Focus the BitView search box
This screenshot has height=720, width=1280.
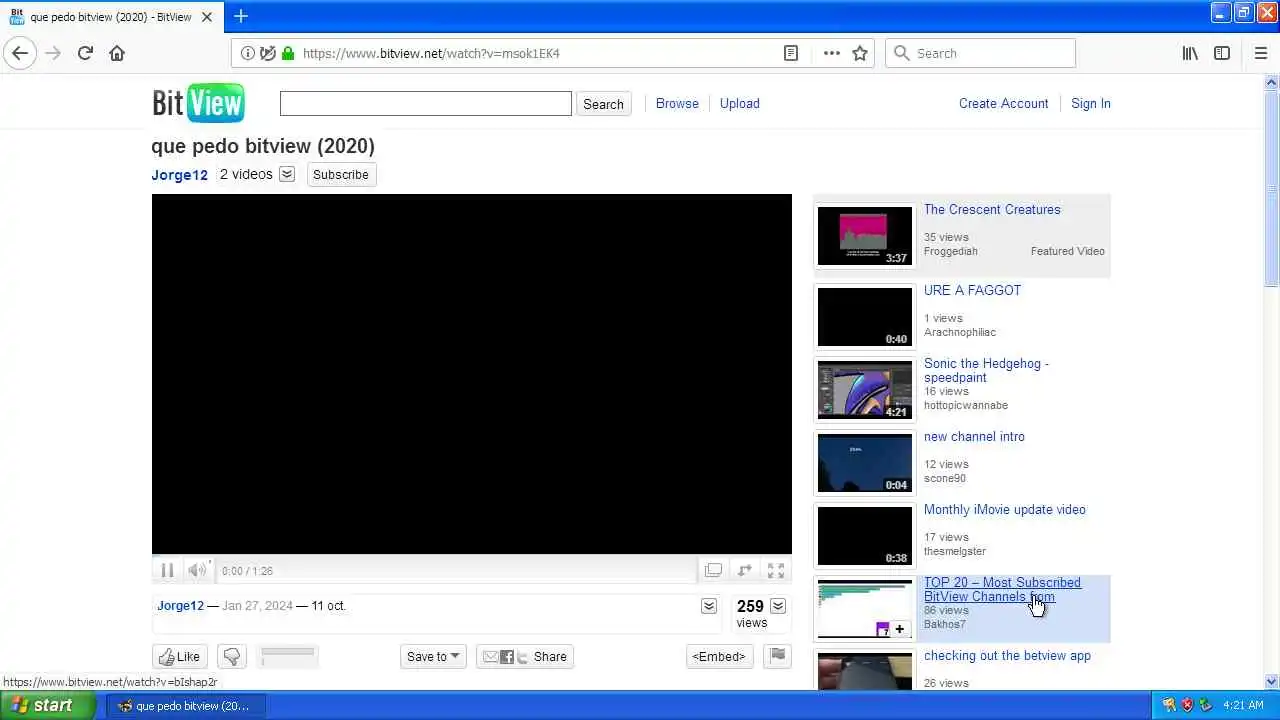click(x=426, y=103)
